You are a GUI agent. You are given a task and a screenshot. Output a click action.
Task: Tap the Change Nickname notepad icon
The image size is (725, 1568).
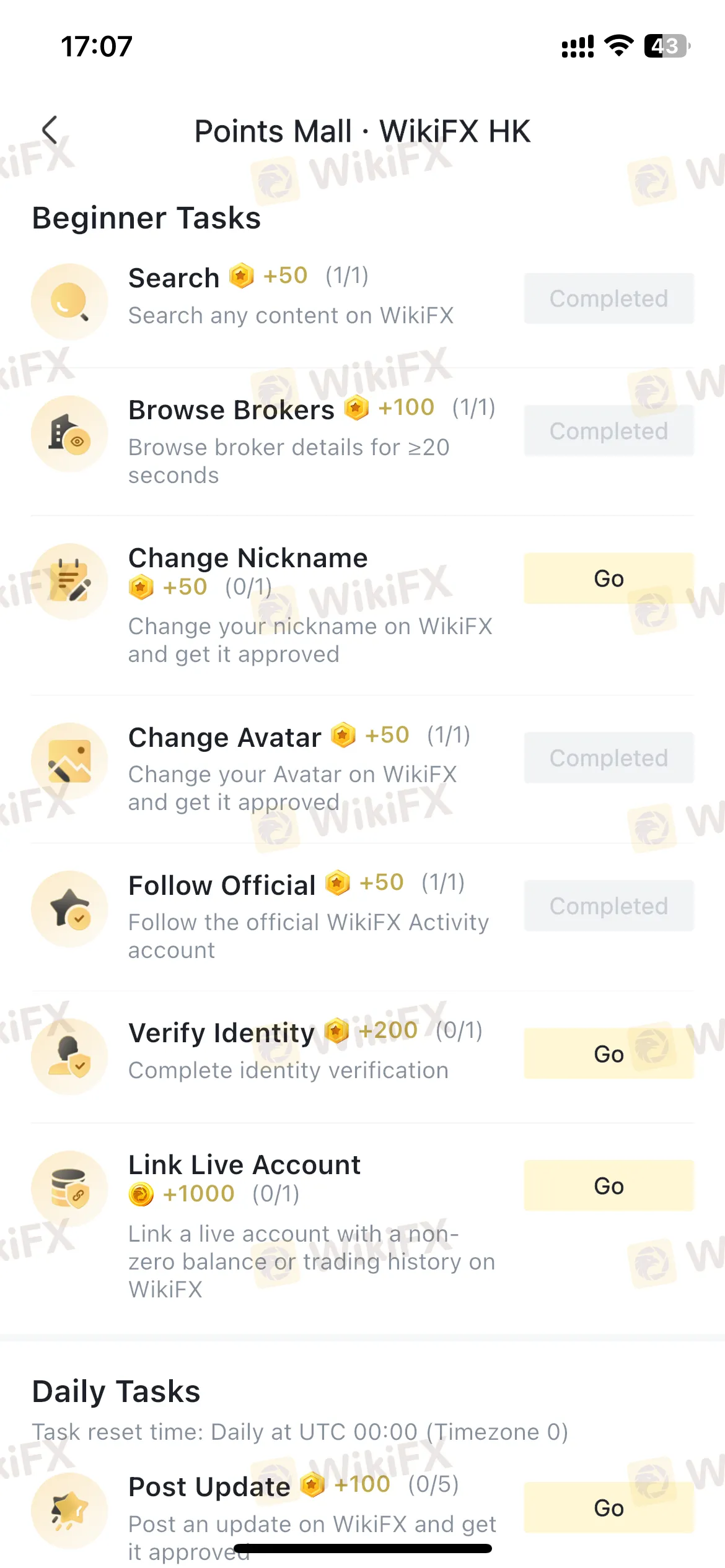coord(69,581)
